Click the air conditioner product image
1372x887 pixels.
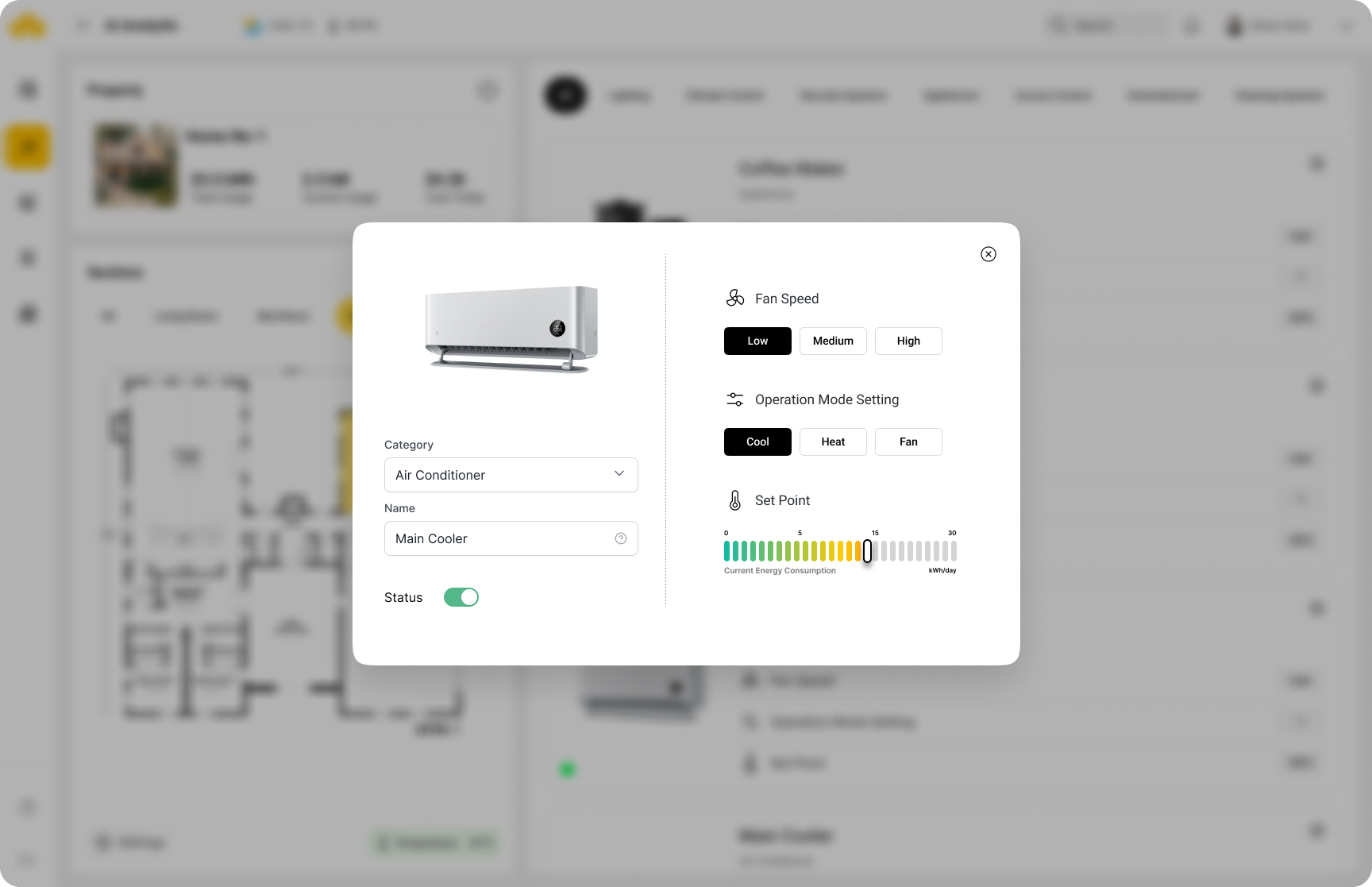(x=511, y=330)
